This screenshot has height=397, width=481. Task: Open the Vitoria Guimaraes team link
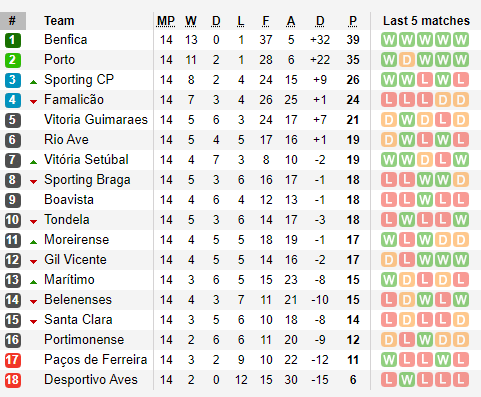click(96, 120)
